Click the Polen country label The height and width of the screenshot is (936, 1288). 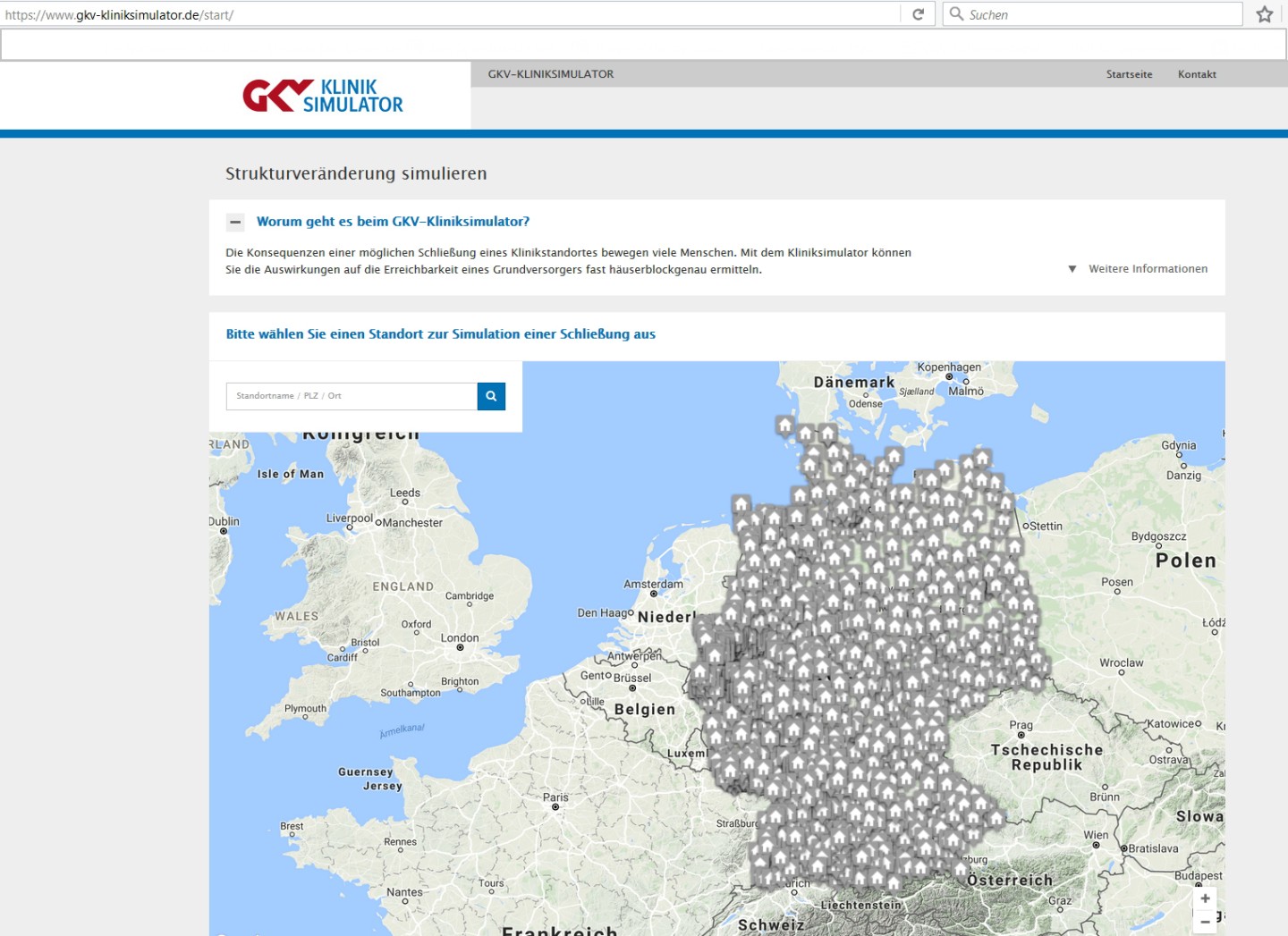click(1186, 561)
